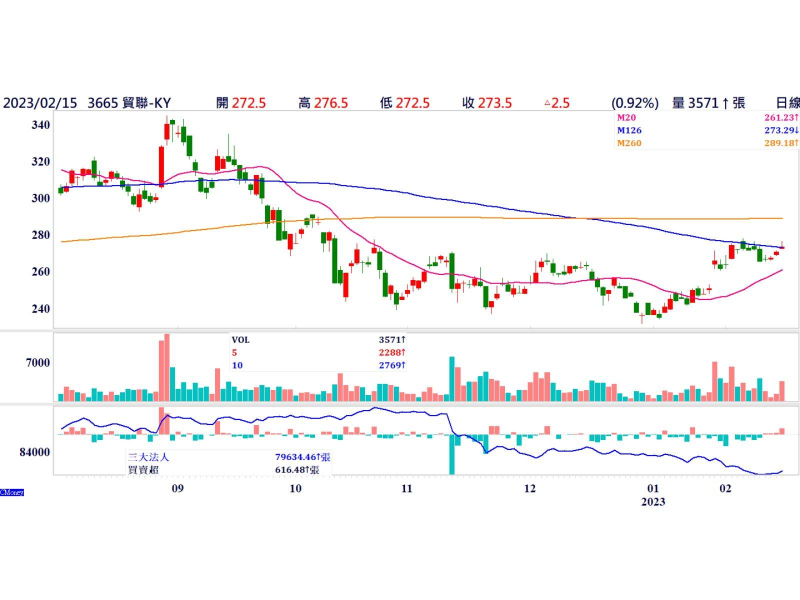Click the opening price 272.5
This screenshot has height=600, width=800.
[249, 103]
